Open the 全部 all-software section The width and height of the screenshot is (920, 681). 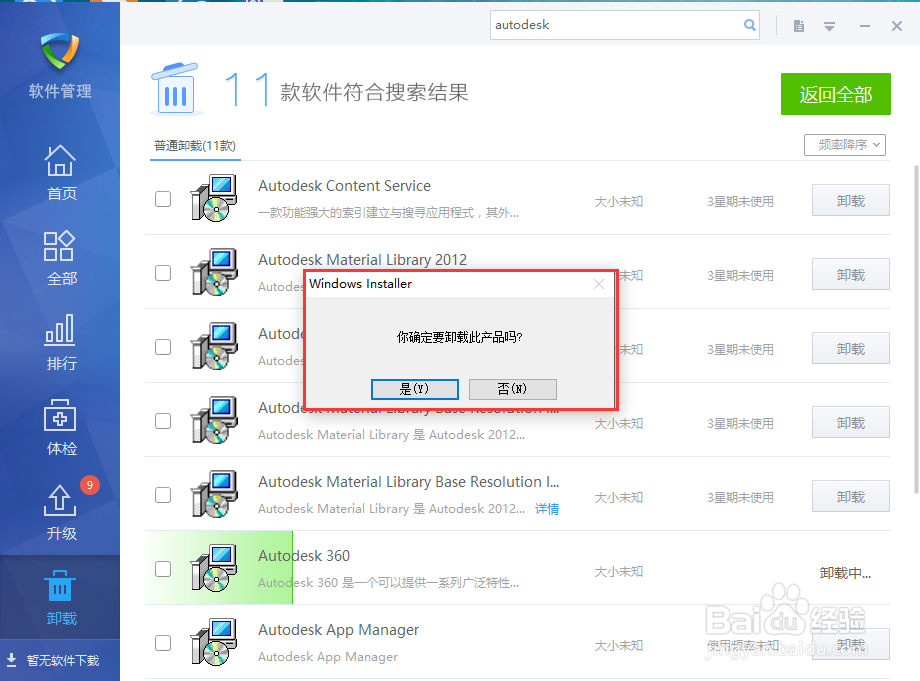60,258
